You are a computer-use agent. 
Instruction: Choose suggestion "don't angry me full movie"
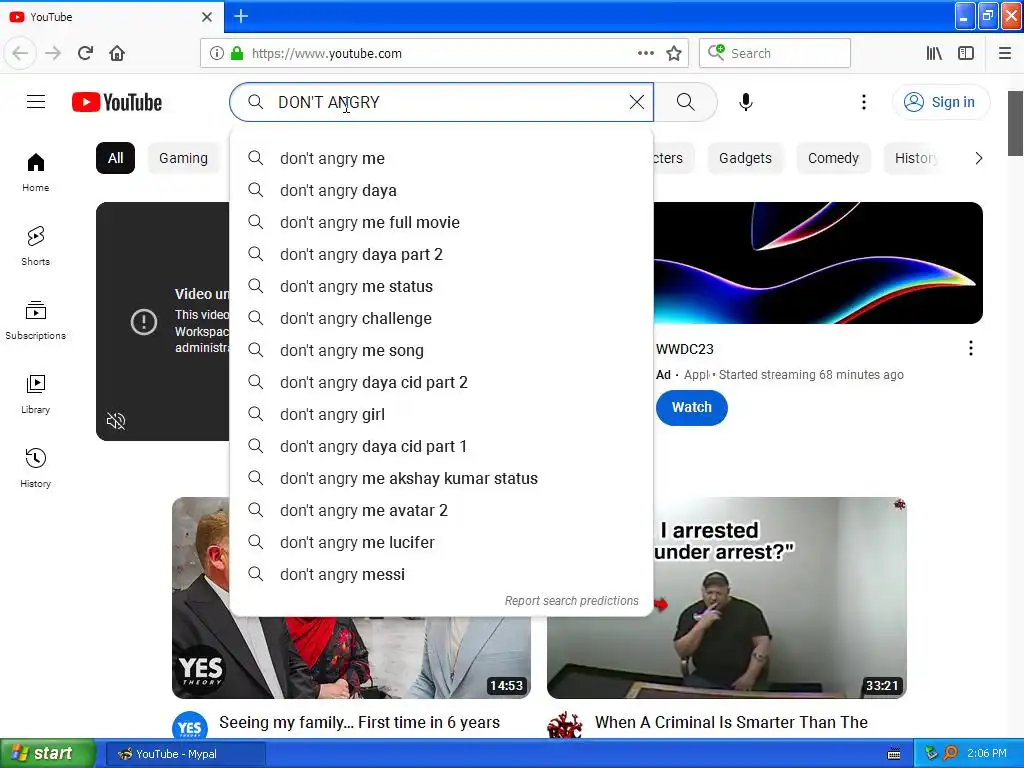441,222
